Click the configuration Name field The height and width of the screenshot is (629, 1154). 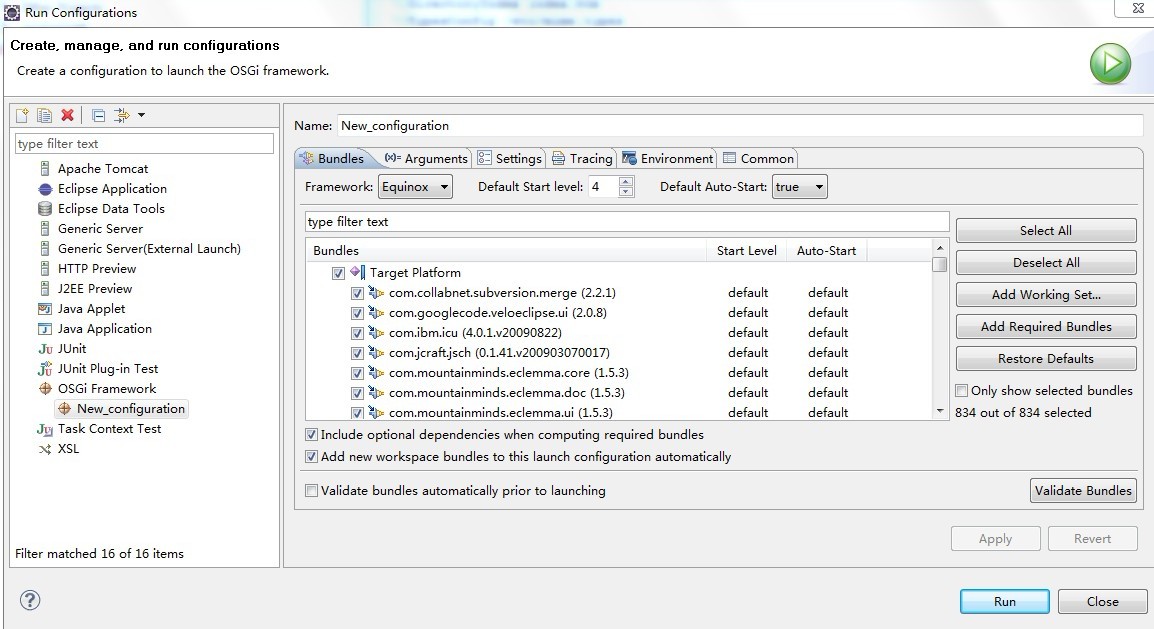tap(740, 126)
